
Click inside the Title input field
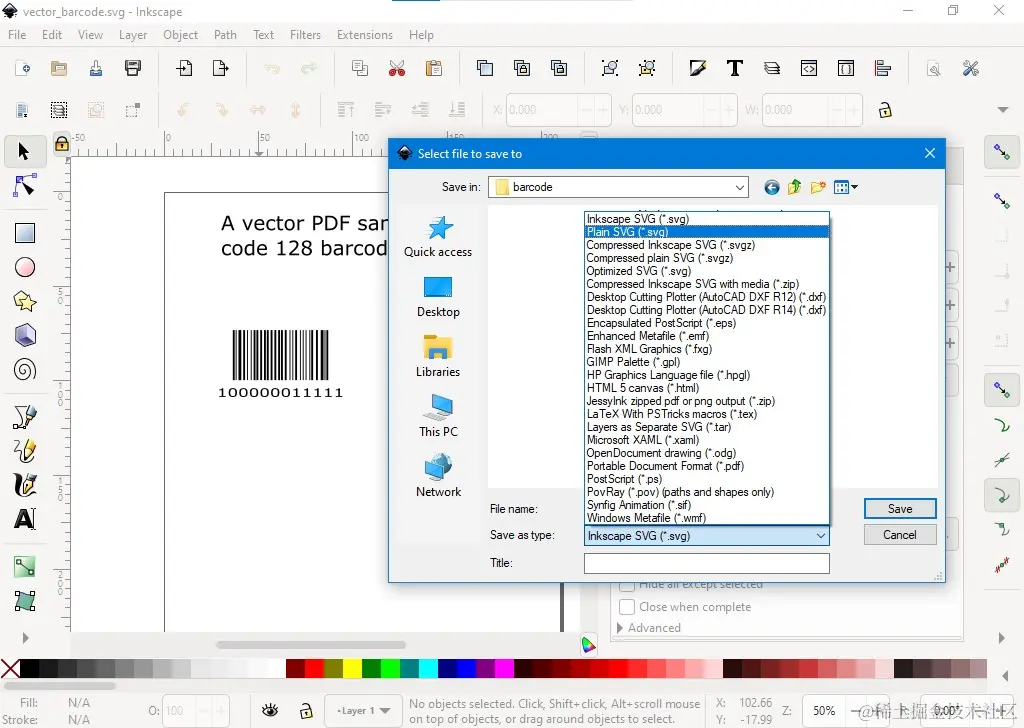pos(706,563)
